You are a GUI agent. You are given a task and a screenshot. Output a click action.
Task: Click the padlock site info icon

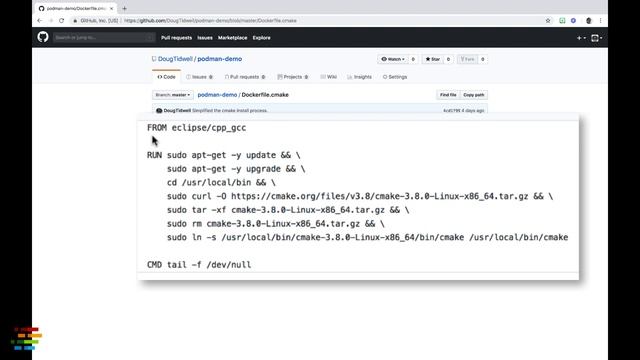click(x=75, y=20)
